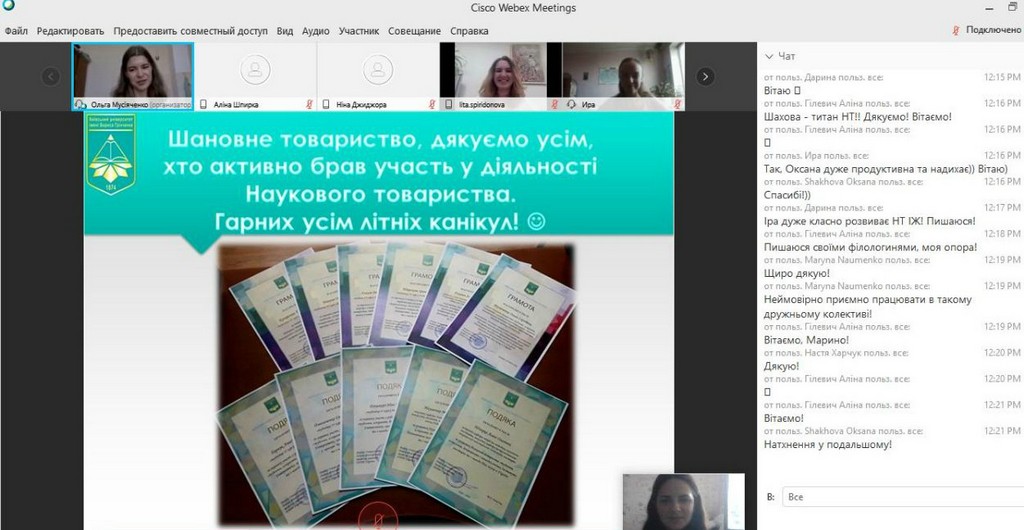
Task: Show next participants with right arrow
Action: tap(705, 77)
